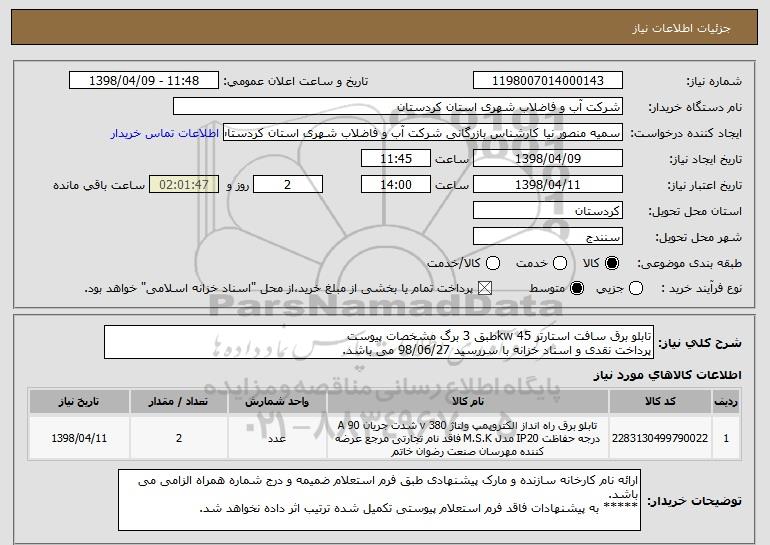The width and height of the screenshot is (770, 545).
Task: Click the شماره نیاز field 1198007014000143
Action: [x=548, y=81]
